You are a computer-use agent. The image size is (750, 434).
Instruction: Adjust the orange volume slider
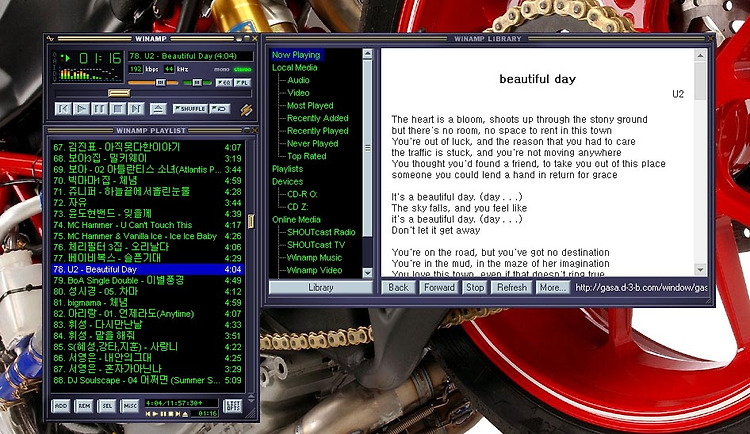click(153, 83)
